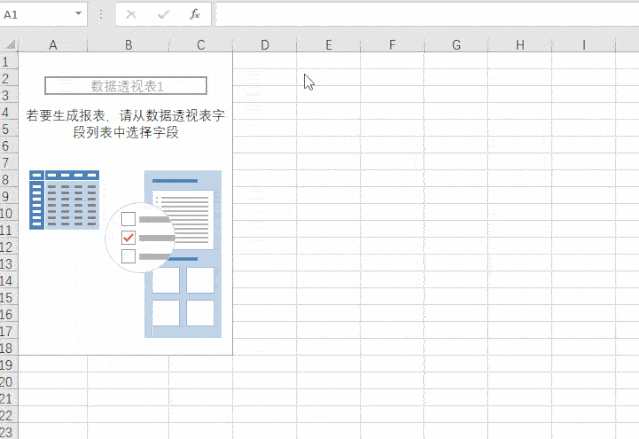Select column I header
639x439 pixels.
pyautogui.click(x=584, y=45)
